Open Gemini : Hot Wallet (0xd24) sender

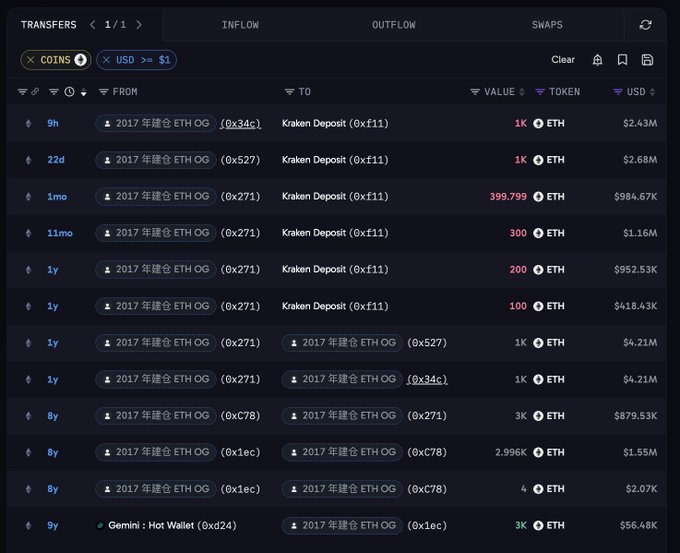[172, 526]
